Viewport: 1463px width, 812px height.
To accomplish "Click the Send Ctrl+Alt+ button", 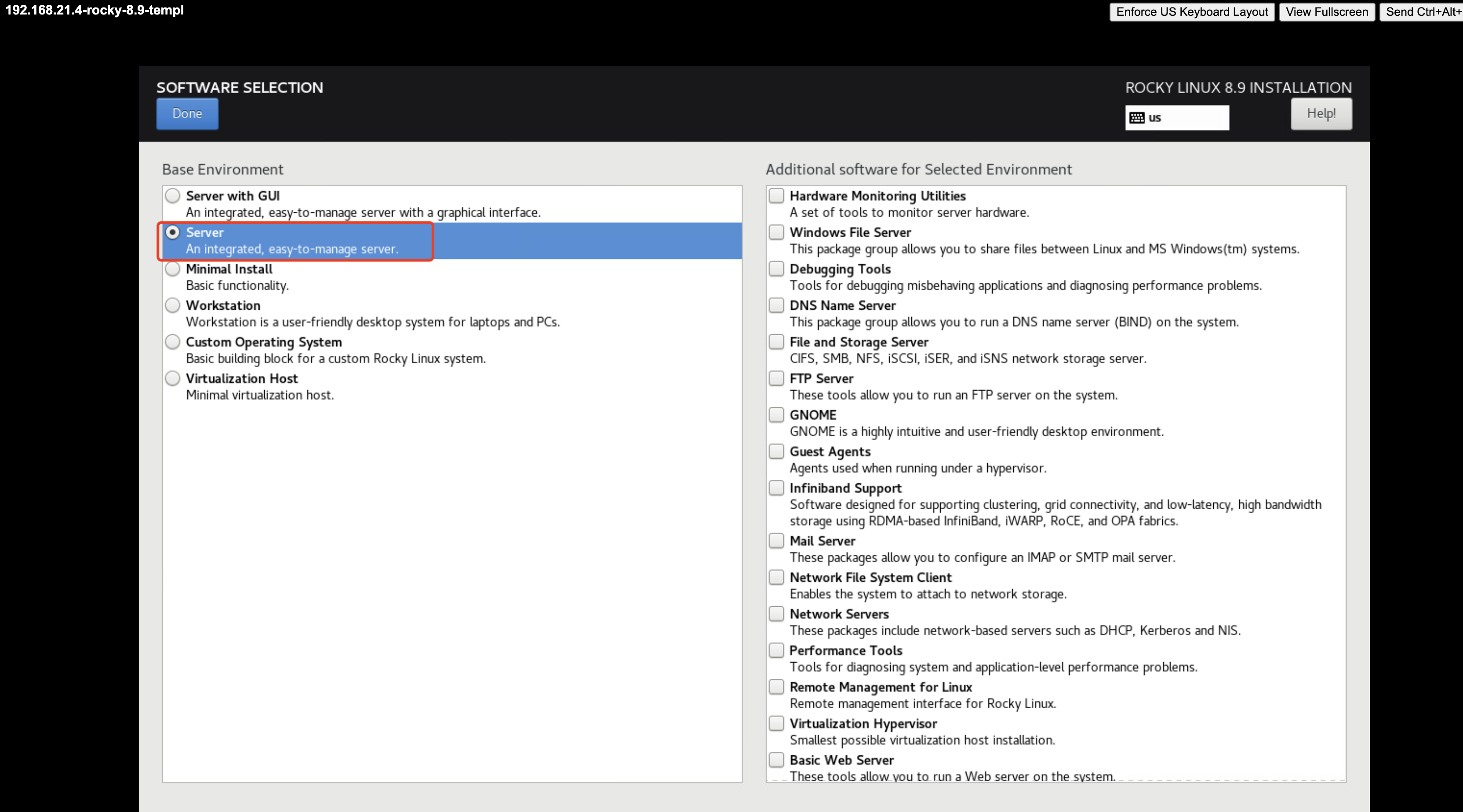I will [x=1422, y=12].
